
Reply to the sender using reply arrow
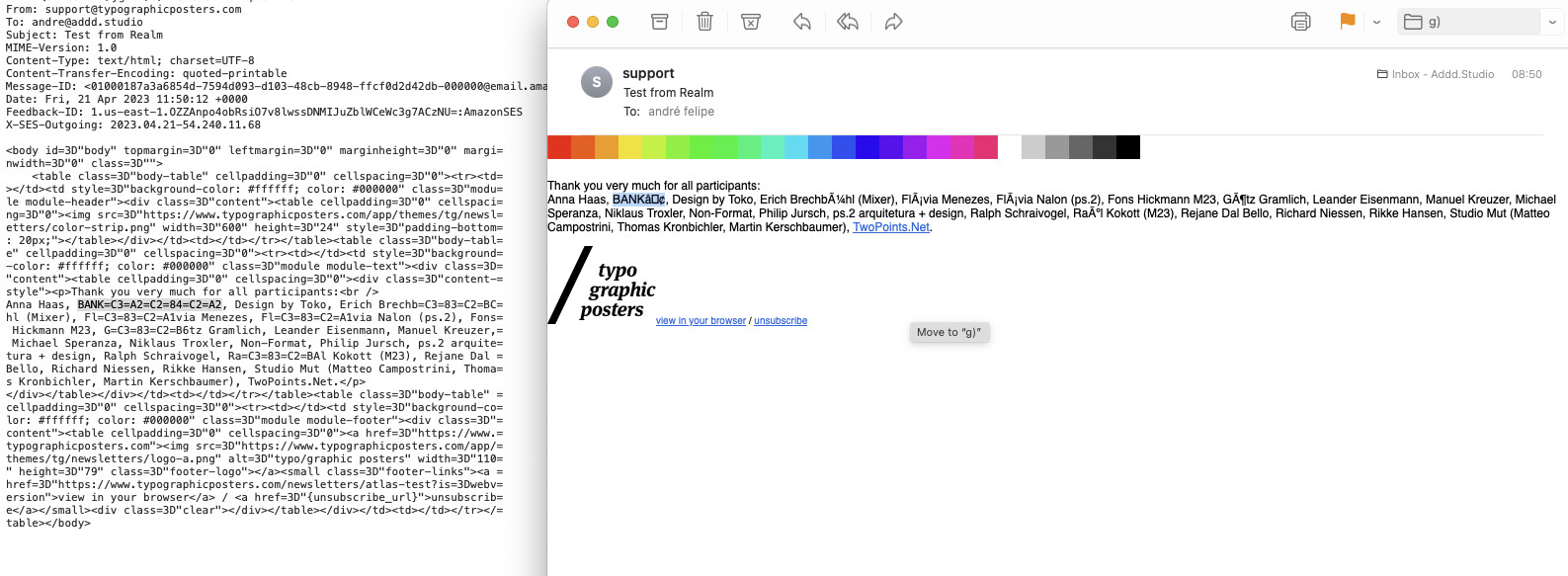802,22
